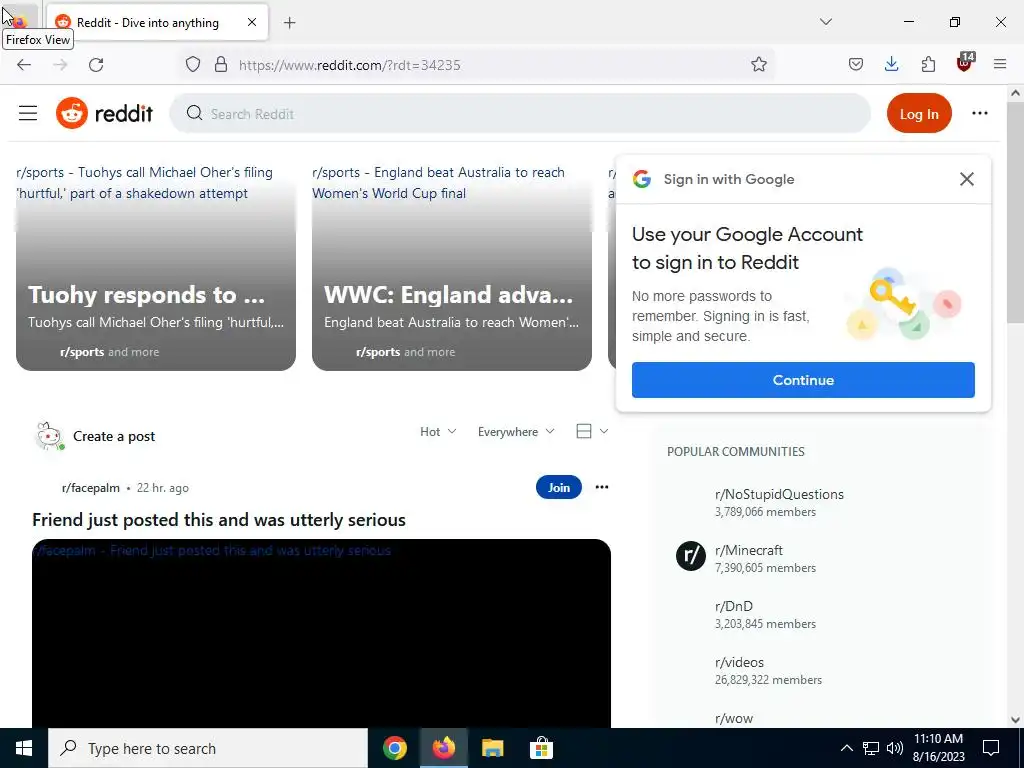
Task: Click the r/Minecraft community icon
Action: [x=690, y=556]
